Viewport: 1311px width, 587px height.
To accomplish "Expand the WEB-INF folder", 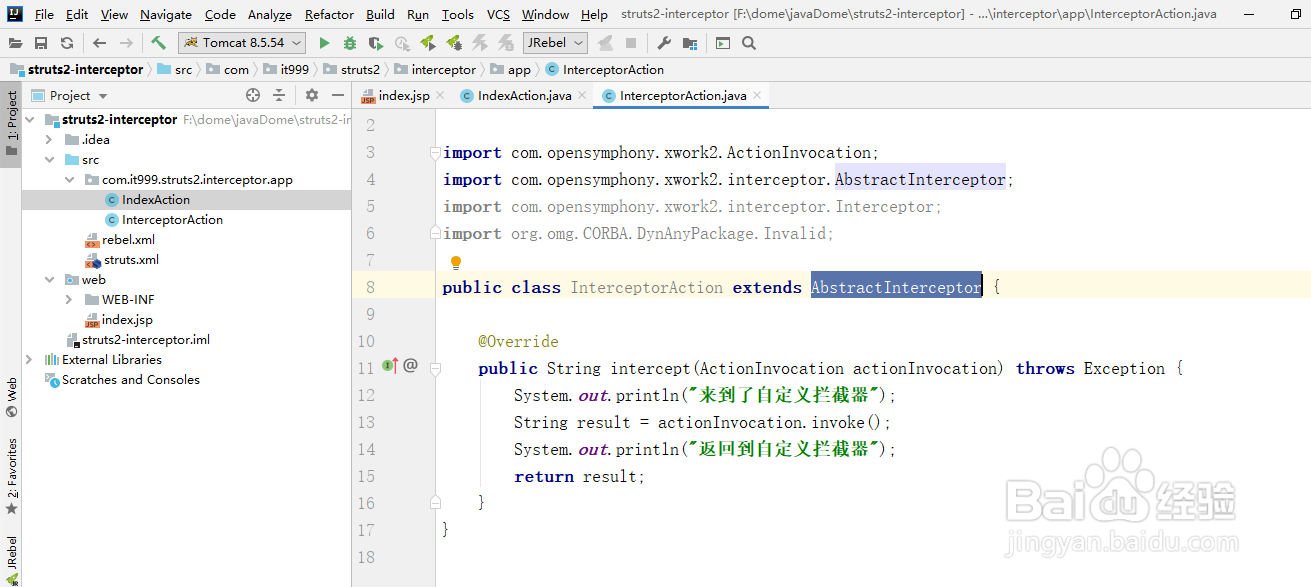I will point(69,299).
